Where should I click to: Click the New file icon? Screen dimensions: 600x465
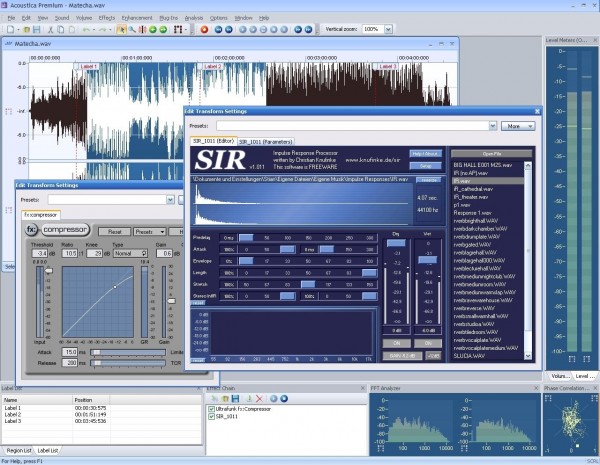pos(8,29)
